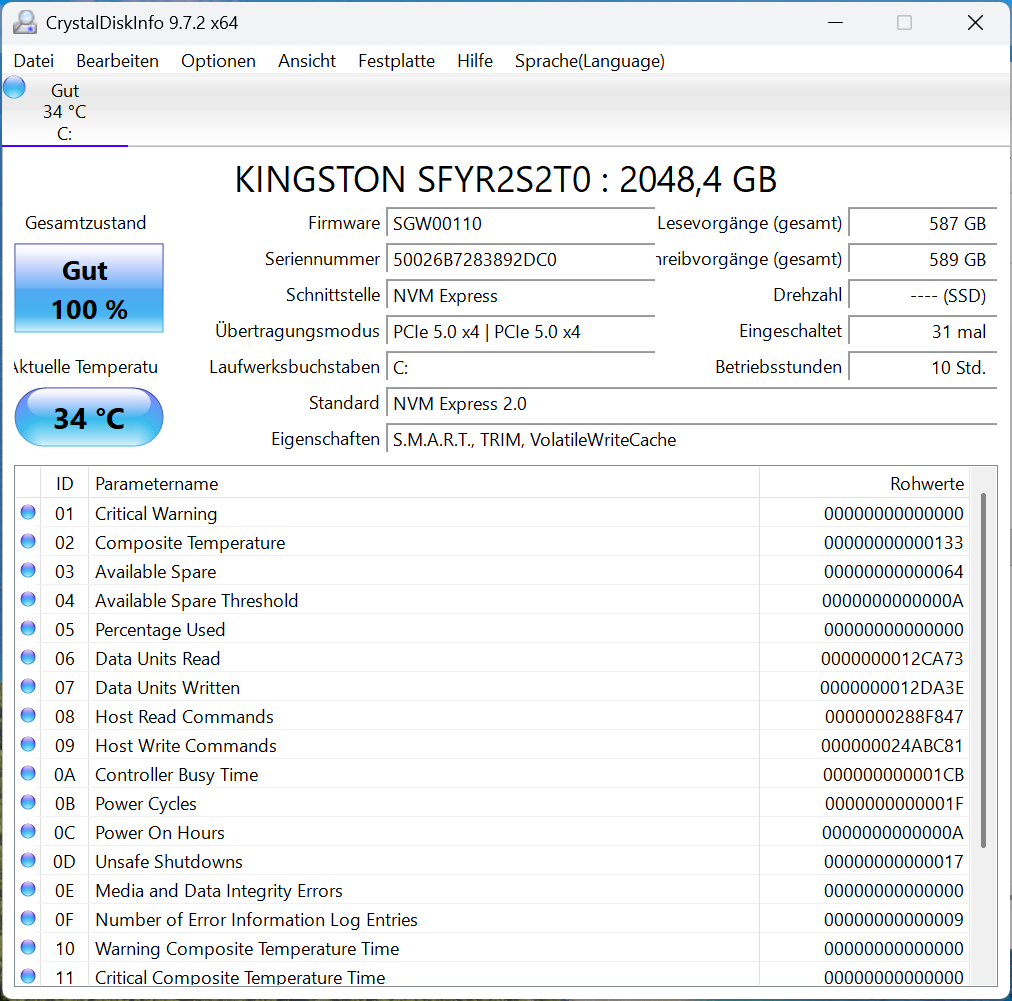
Task: Click the status orb for Critical Warning
Action: [x=28, y=512]
